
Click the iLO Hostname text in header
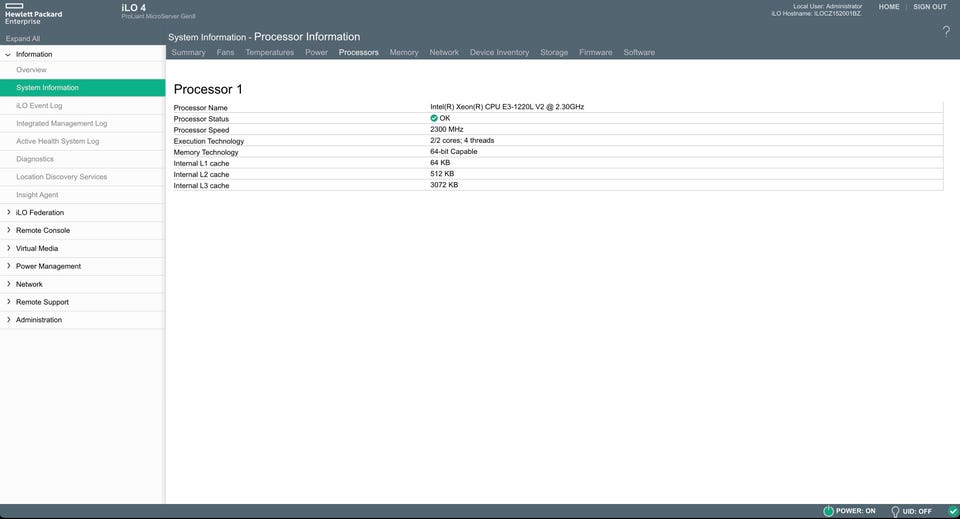tap(817, 13)
